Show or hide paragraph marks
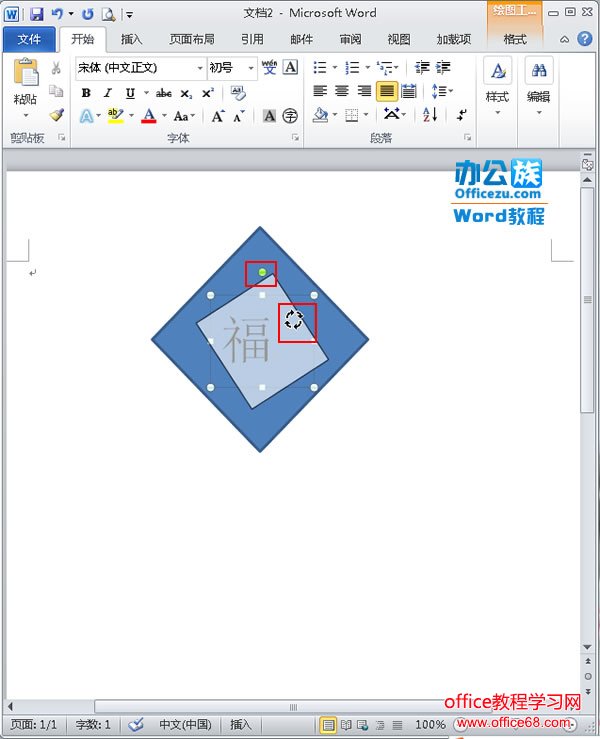The image size is (600, 739). (x=461, y=115)
